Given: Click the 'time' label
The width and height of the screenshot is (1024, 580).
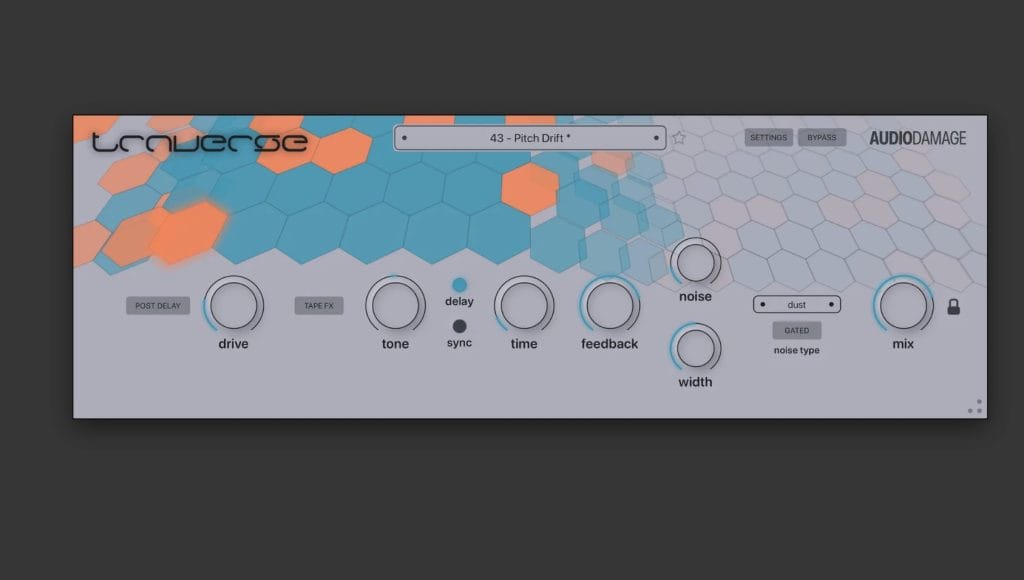Looking at the screenshot, I should (x=524, y=344).
